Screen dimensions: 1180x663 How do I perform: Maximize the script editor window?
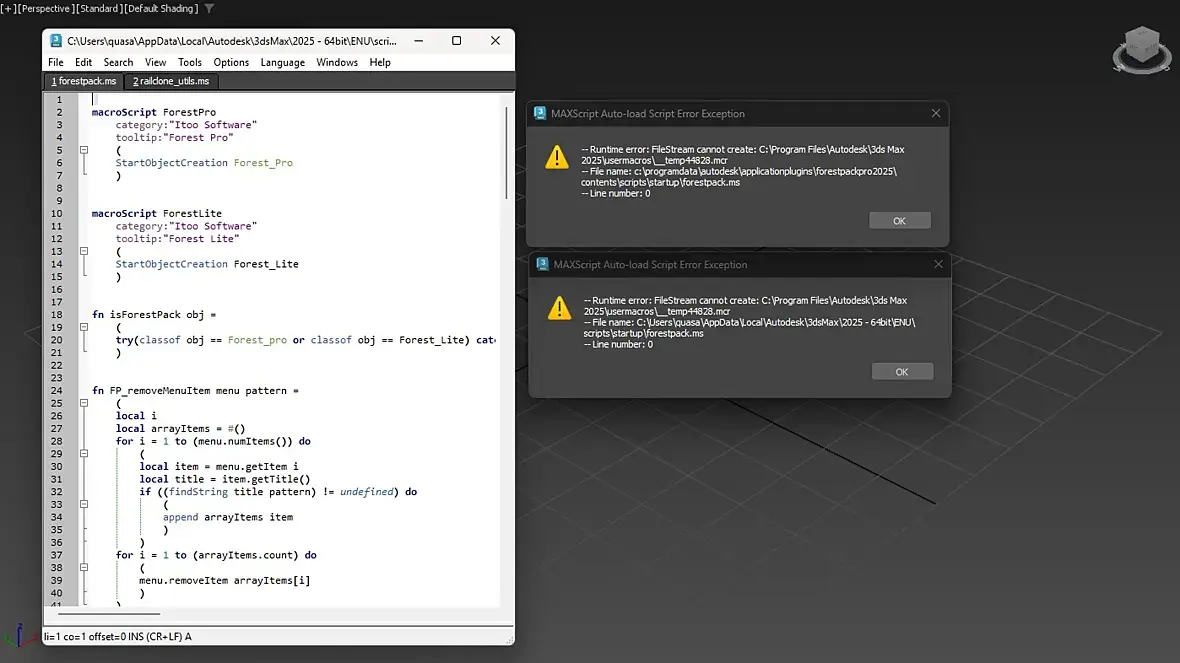click(x=456, y=41)
